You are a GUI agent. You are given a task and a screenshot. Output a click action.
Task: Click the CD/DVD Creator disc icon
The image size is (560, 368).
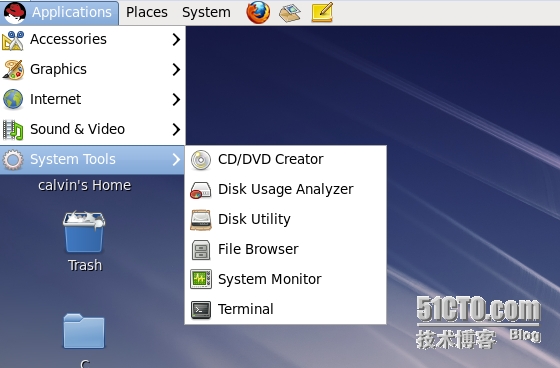(x=201, y=160)
